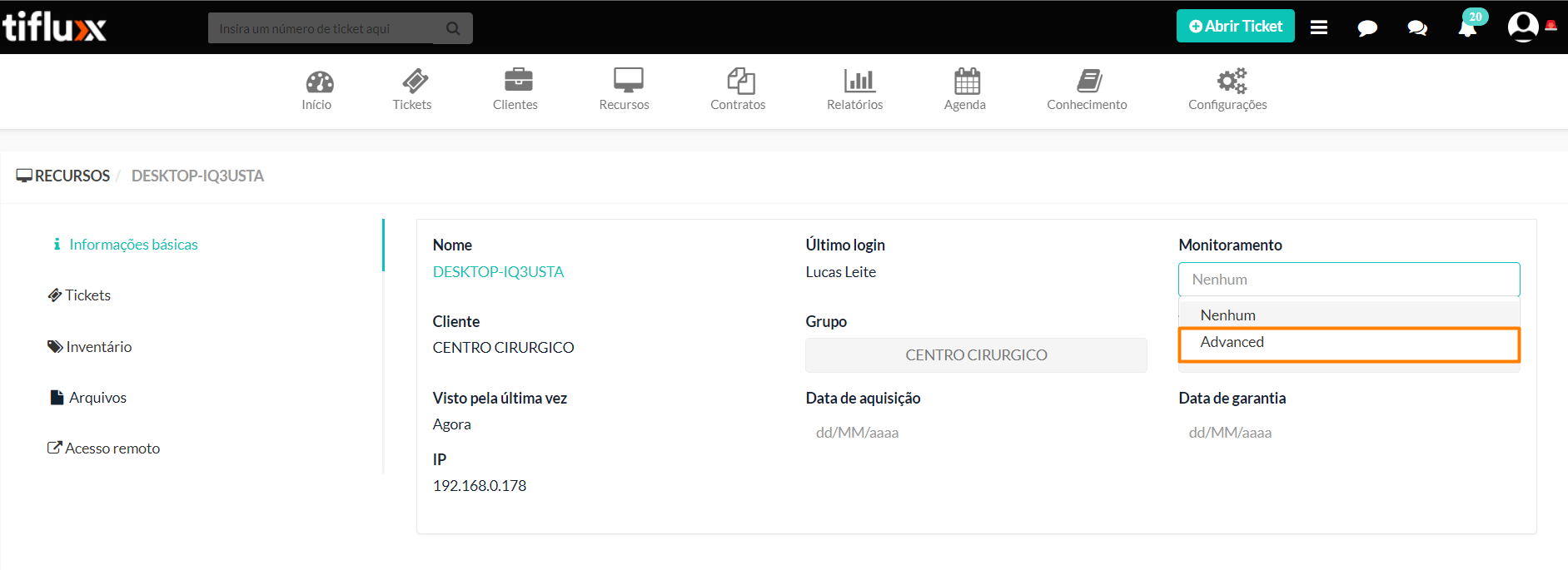
Task: Open the user profile avatar icon
Action: (1523, 27)
